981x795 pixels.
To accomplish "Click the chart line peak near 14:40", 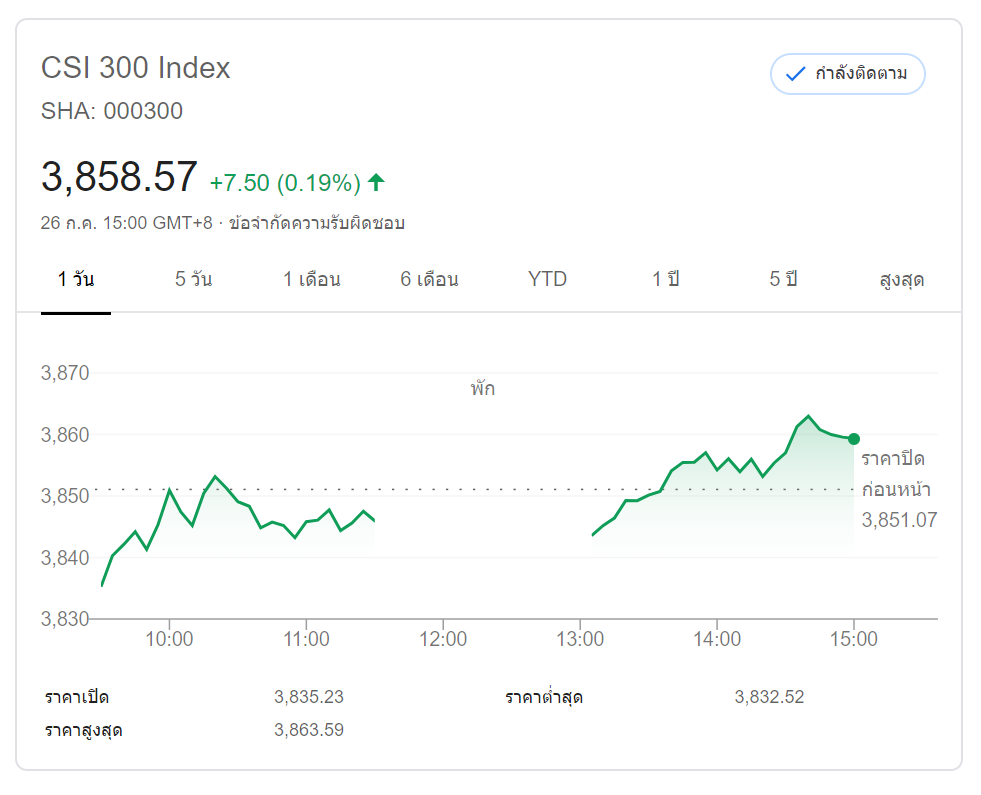I will (808, 416).
